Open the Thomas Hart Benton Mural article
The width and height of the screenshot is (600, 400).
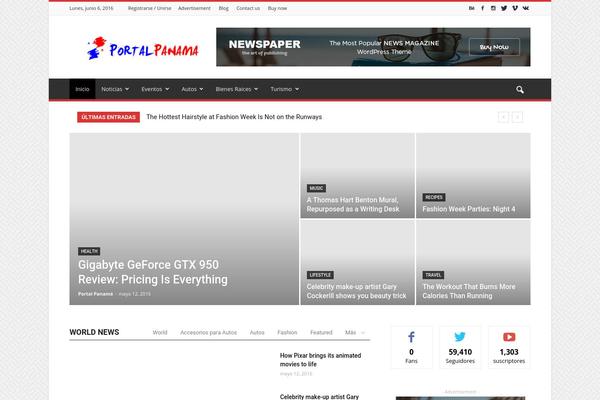(353, 204)
